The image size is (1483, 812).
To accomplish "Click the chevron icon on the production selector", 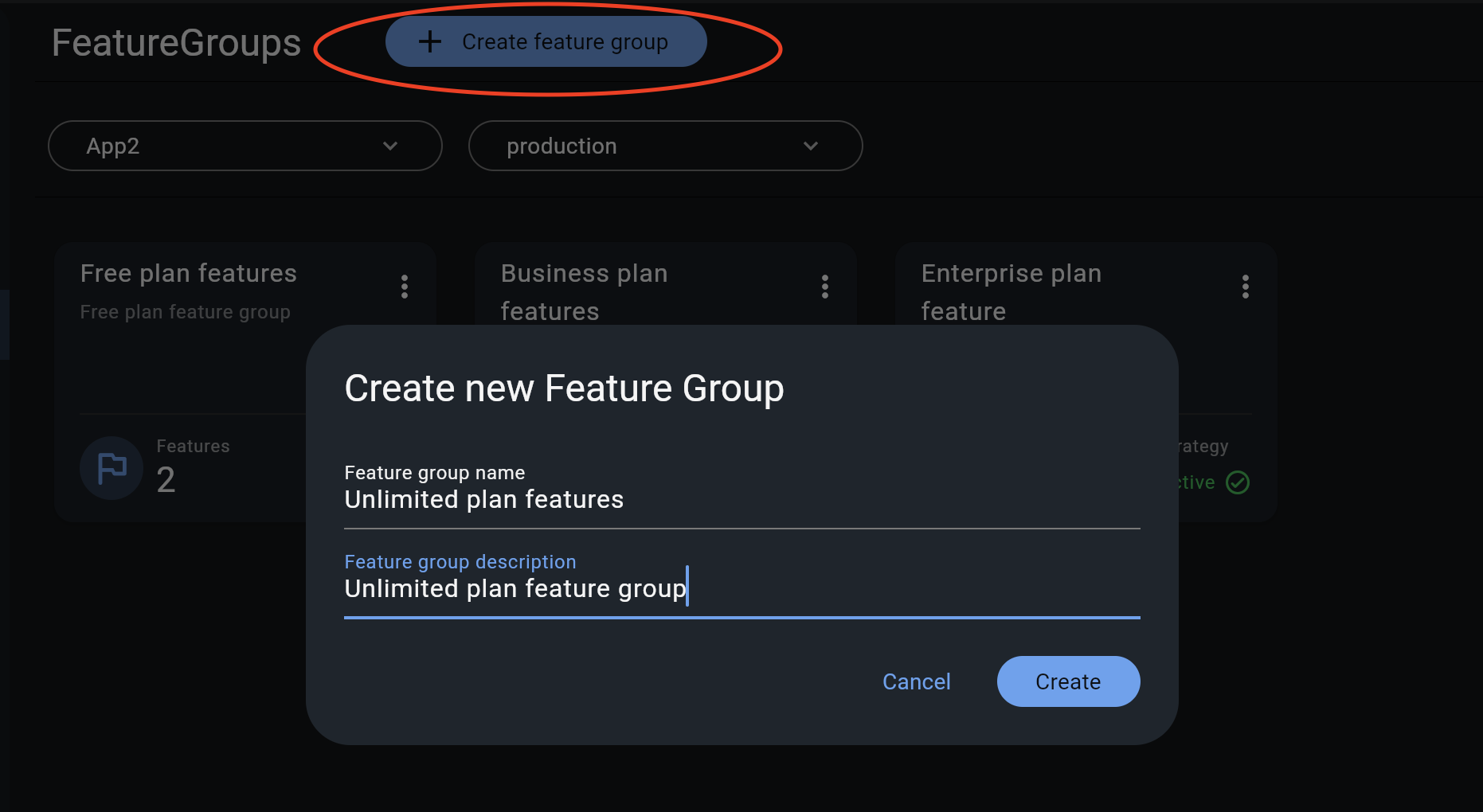I will pyautogui.click(x=811, y=146).
